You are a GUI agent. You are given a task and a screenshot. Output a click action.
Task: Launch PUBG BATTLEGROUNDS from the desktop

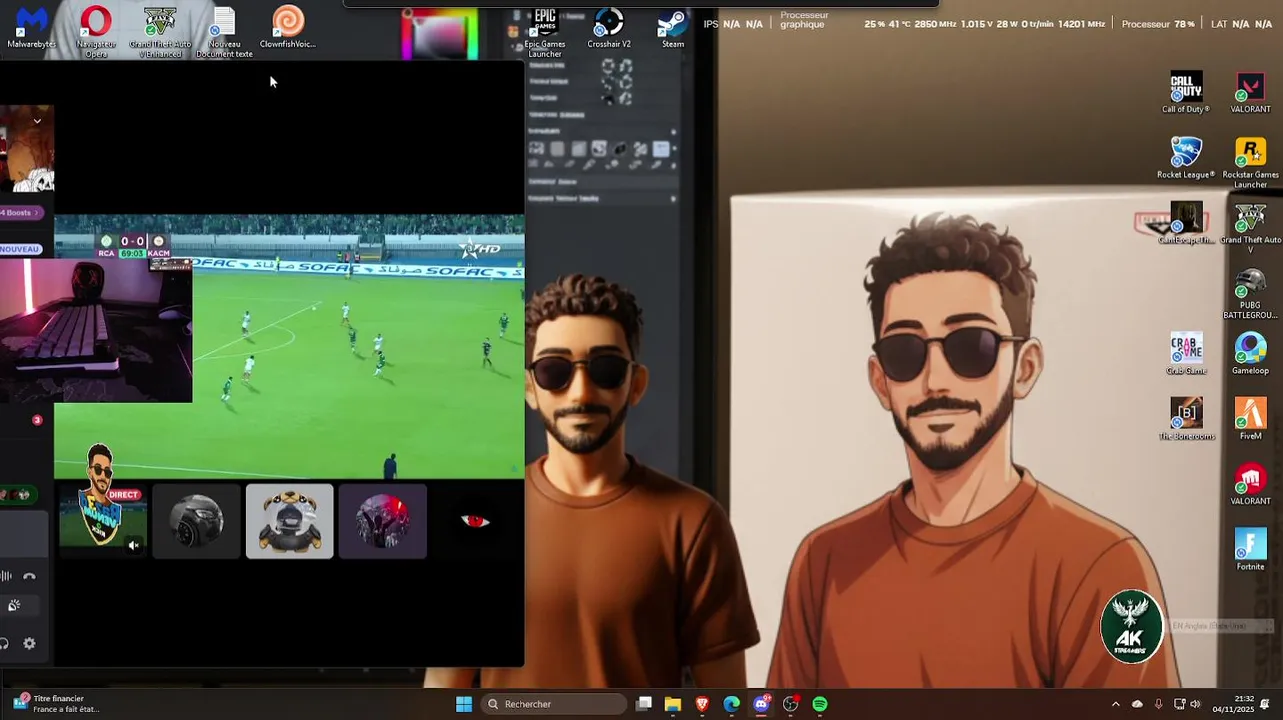tap(1250, 294)
